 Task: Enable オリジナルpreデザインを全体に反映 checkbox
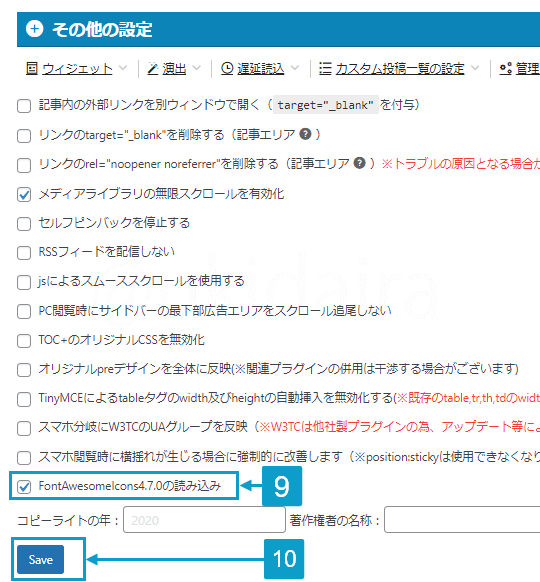tap(24, 370)
